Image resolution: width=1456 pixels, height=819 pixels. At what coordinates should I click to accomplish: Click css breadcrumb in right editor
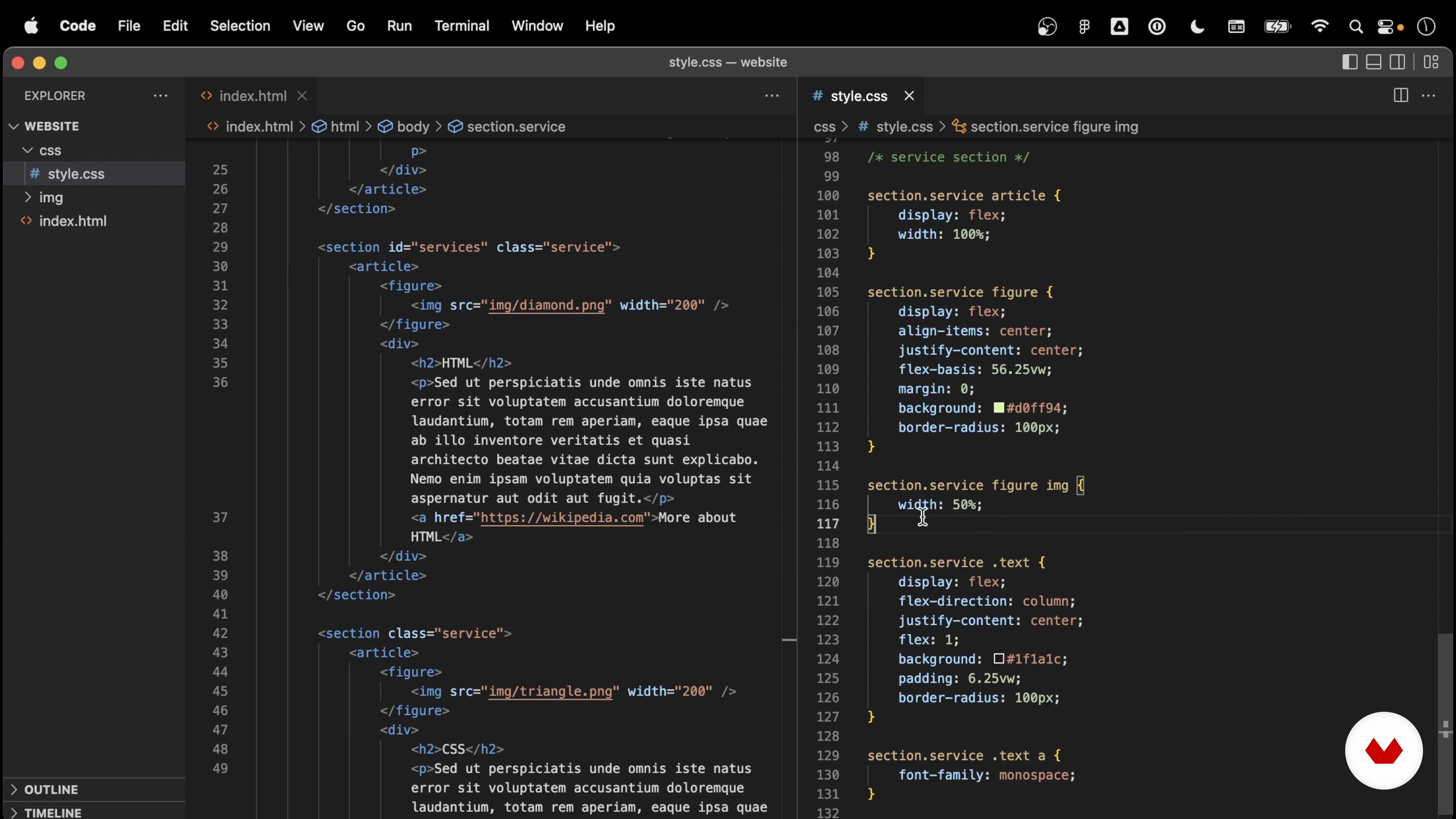pyautogui.click(x=824, y=127)
